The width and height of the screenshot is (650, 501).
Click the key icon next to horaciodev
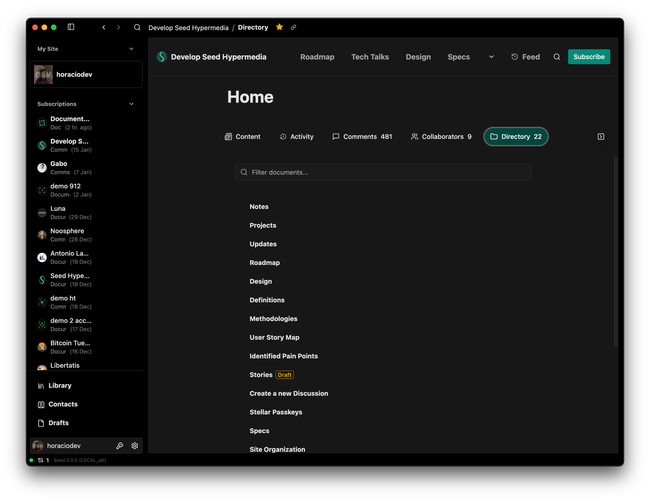pos(120,446)
